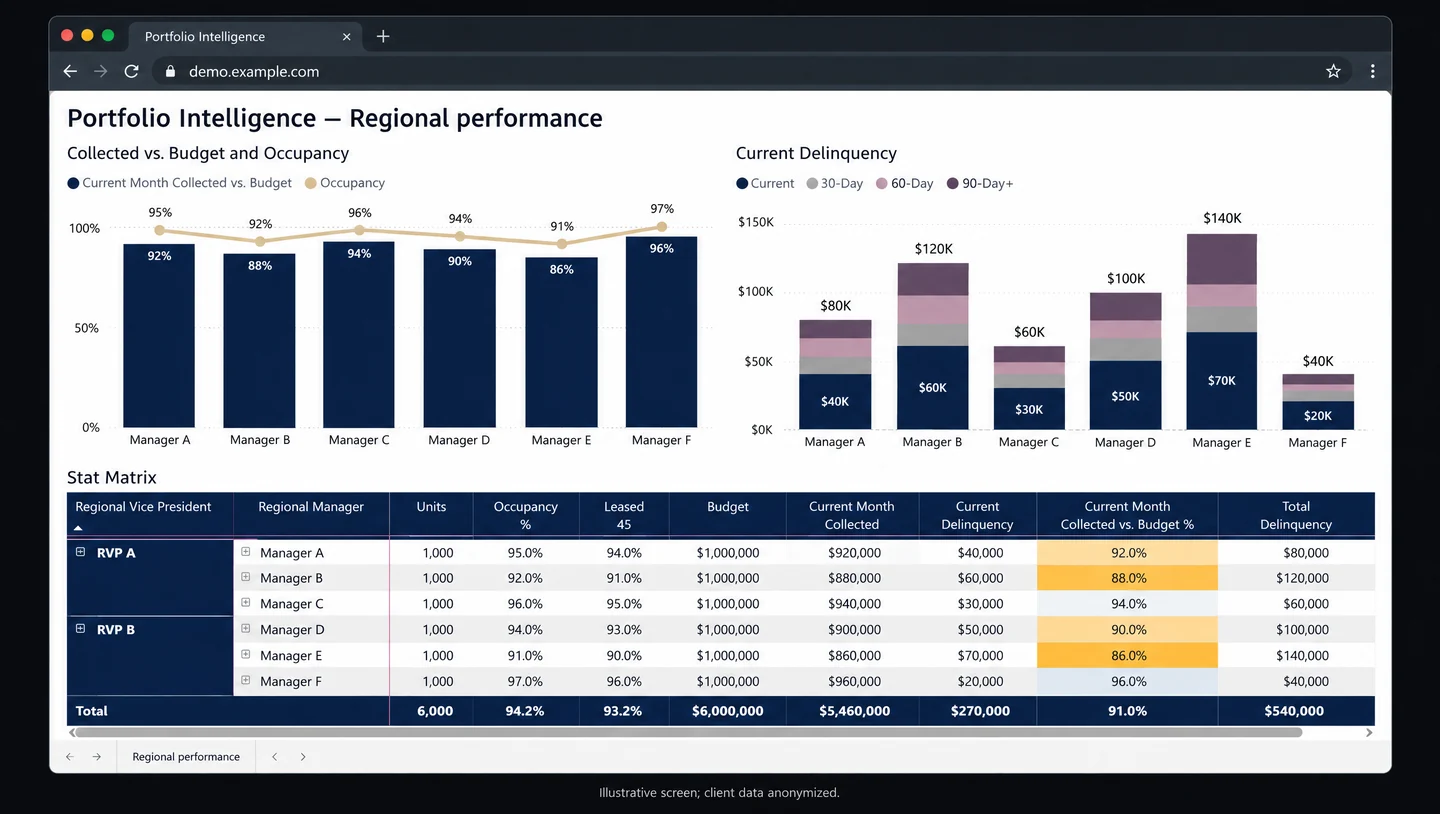Expand the Manager C row
1440x814 pixels.
(x=245, y=603)
